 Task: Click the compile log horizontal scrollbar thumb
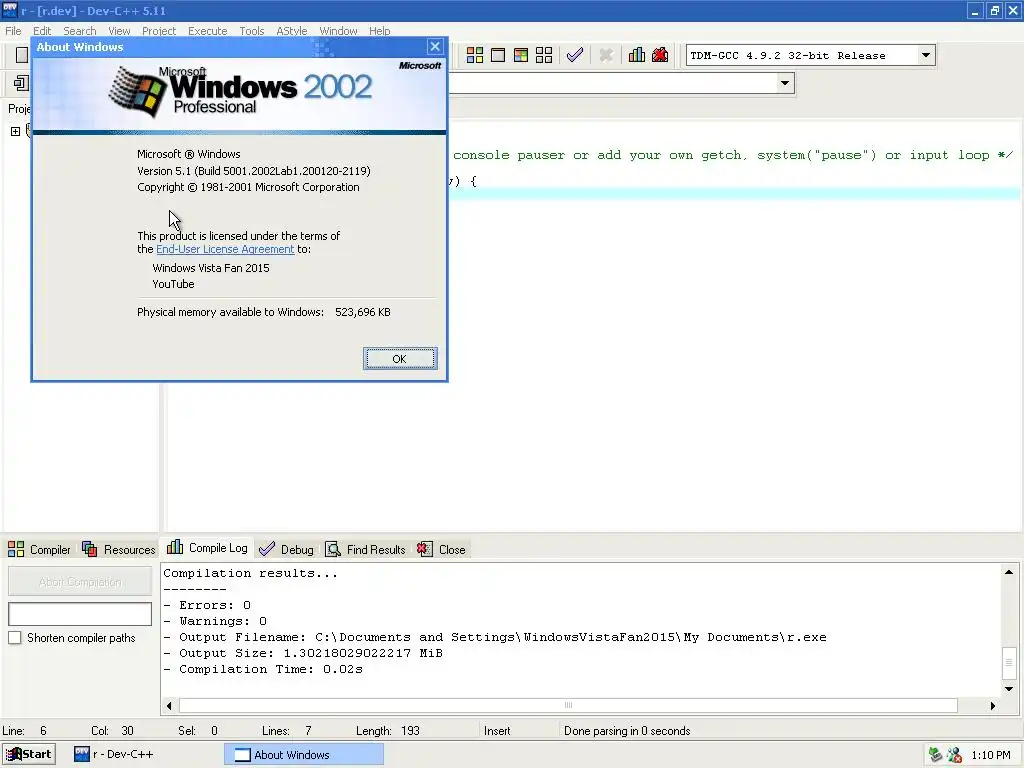568,705
